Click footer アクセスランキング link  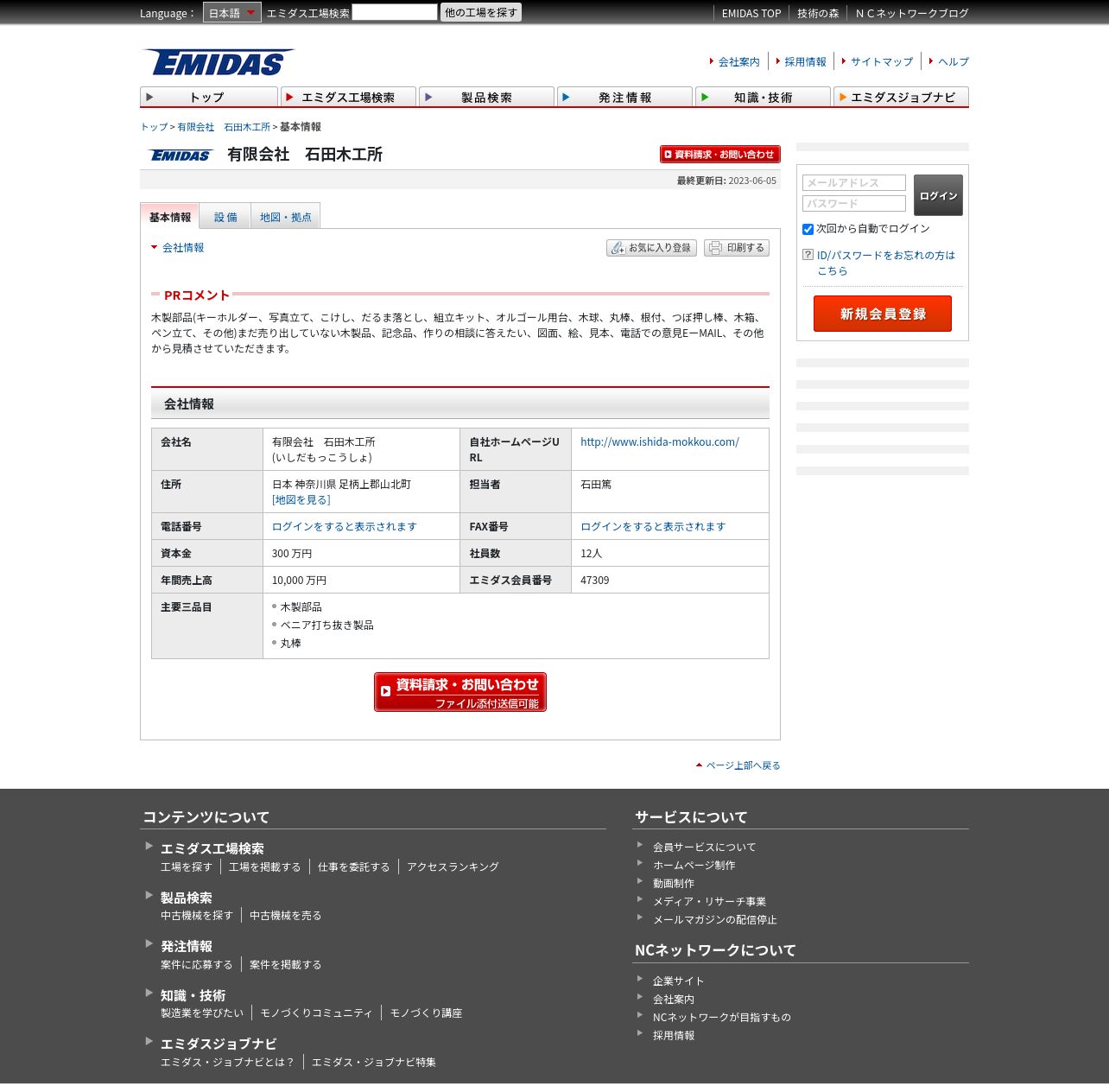pos(453,867)
